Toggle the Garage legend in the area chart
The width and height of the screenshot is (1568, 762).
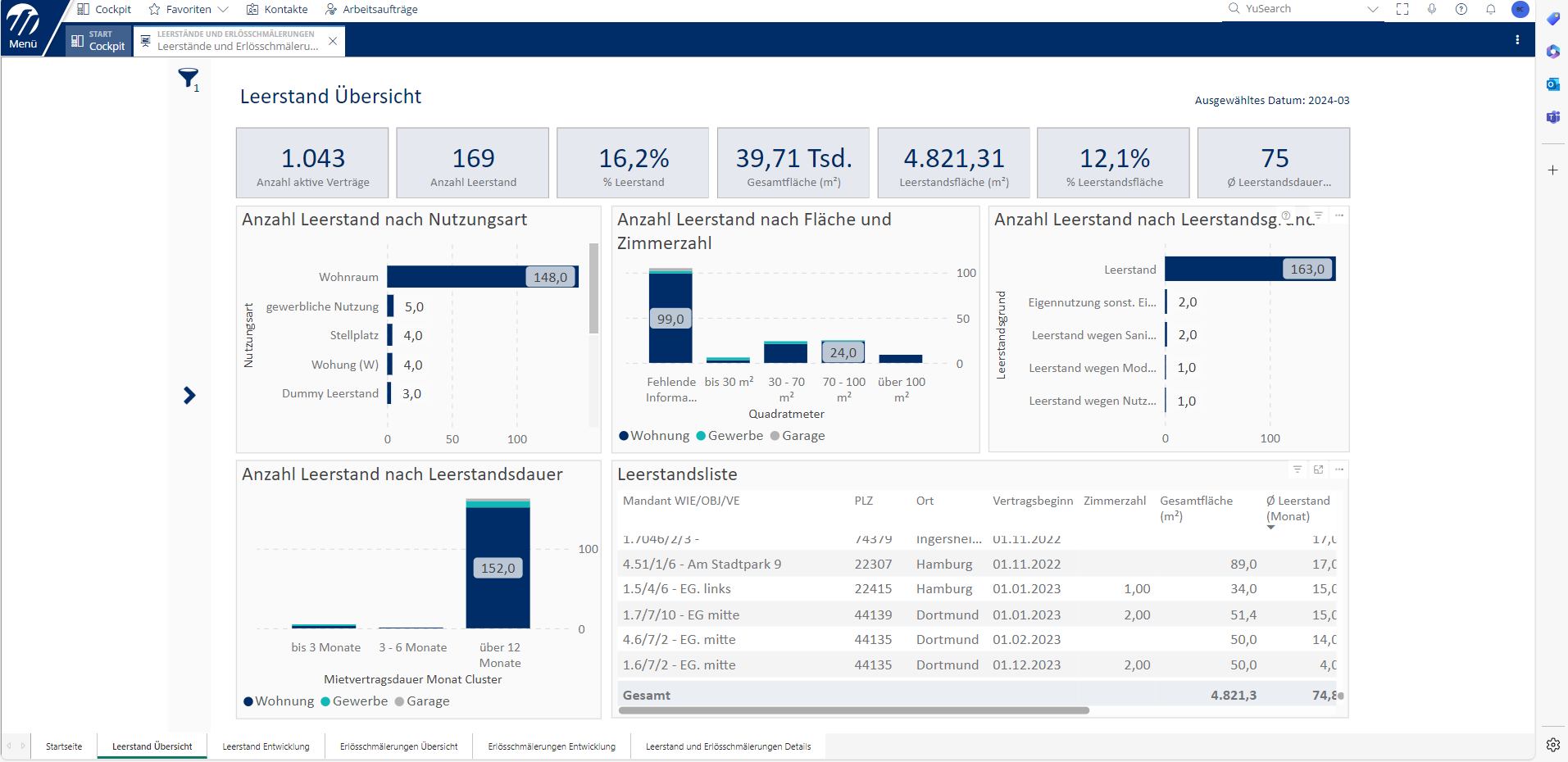pyautogui.click(x=799, y=435)
